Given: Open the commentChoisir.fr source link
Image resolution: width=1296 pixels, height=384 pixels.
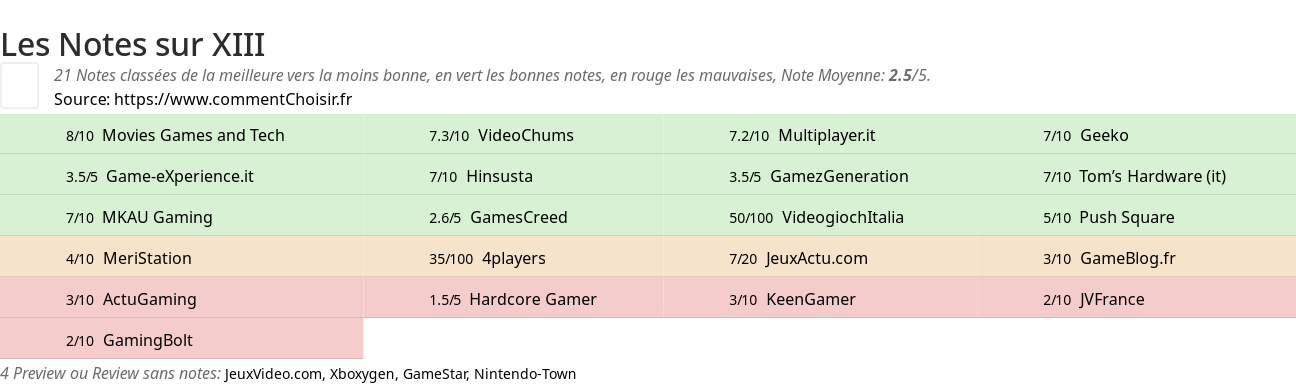Looking at the screenshot, I should [233, 99].
